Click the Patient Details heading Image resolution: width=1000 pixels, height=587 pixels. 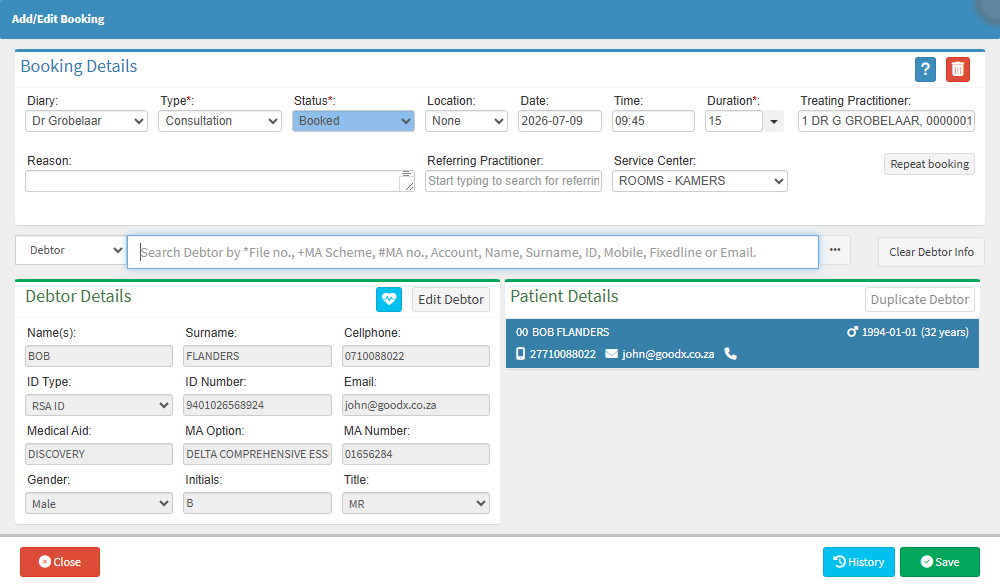pyautogui.click(x=564, y=296)
